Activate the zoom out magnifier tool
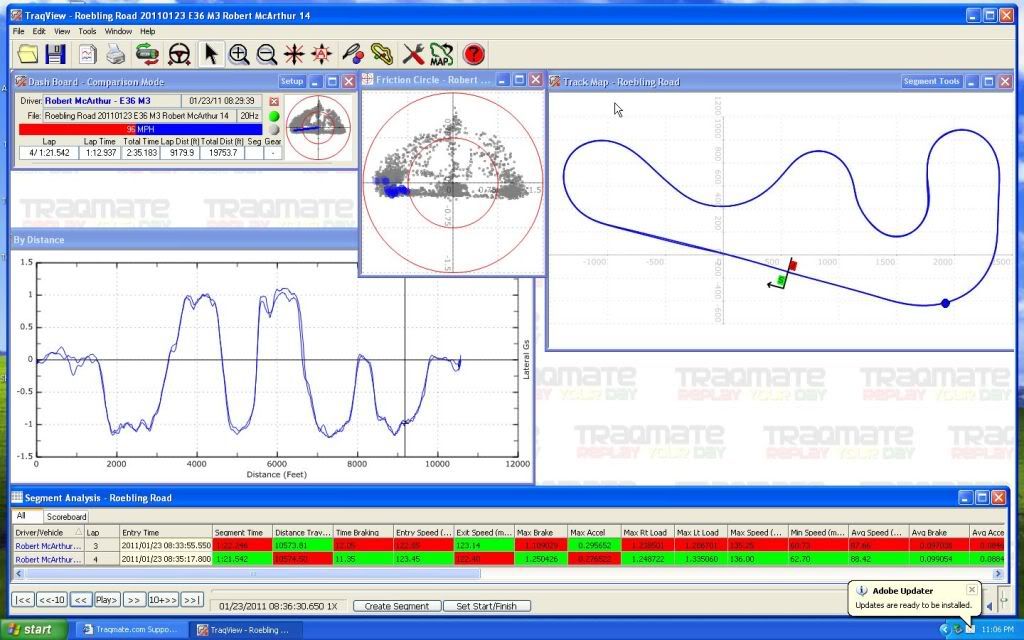The width and height of the screenshot is (1024, 640). (266, 54)
